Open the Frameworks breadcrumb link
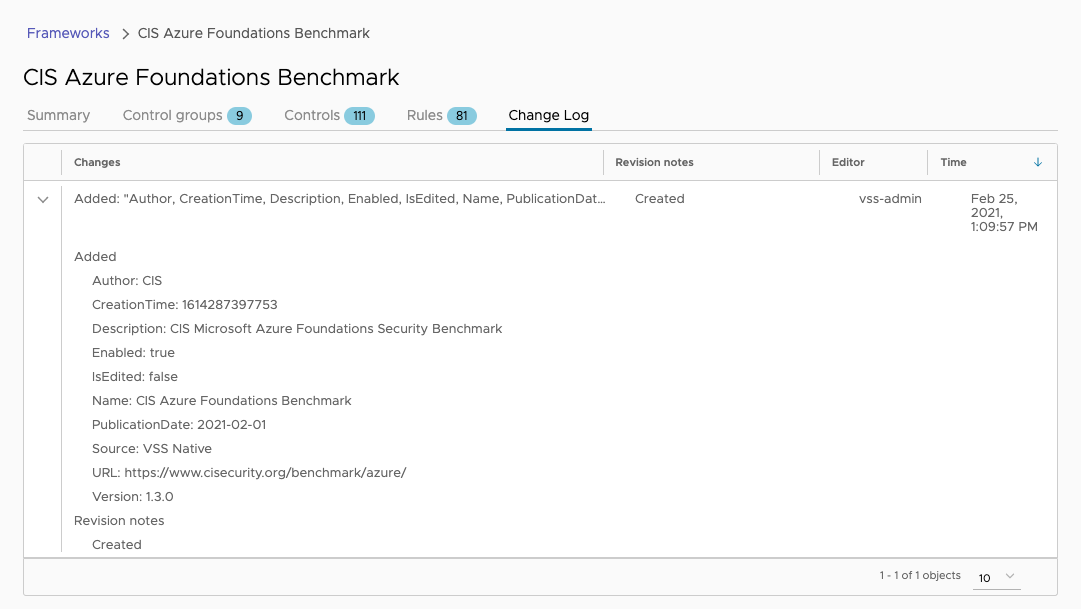 click(x=68, y=33)
